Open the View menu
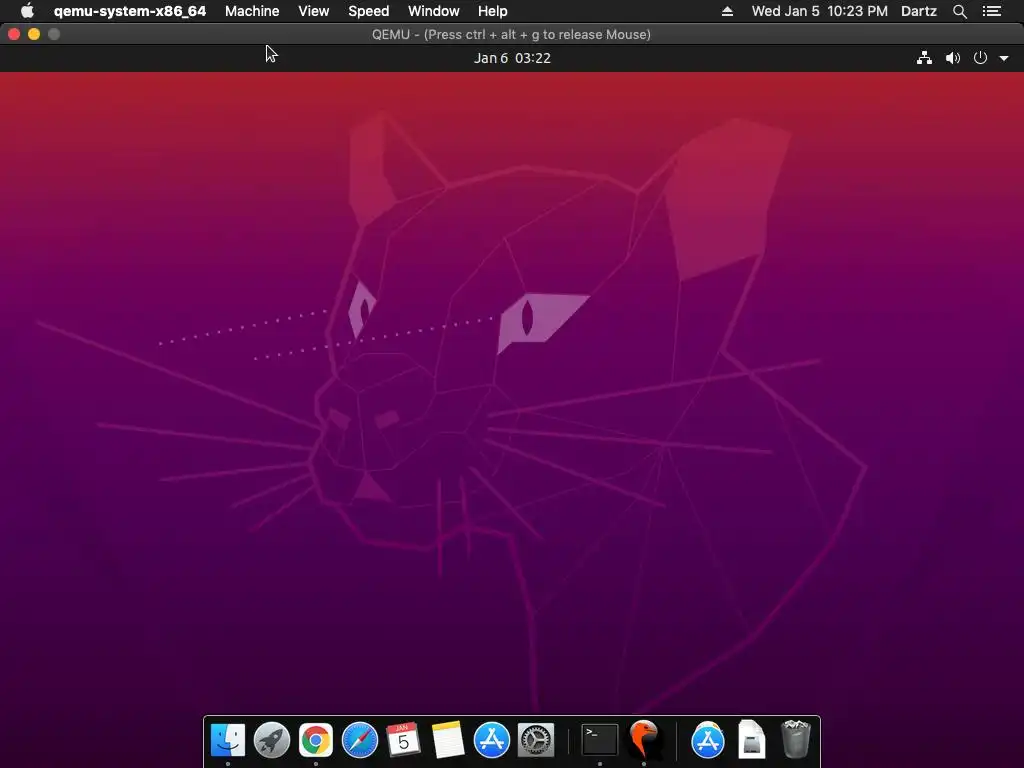This screenshot has height=768, width=1024. (313, 11)
